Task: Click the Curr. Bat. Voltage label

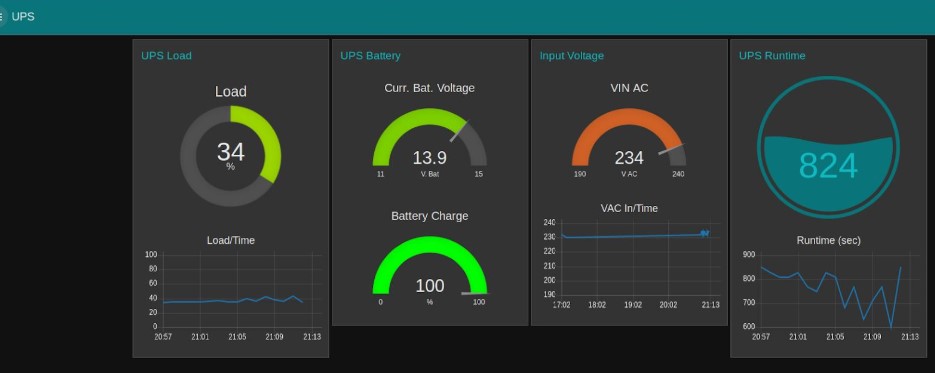Action: [429, 88]
